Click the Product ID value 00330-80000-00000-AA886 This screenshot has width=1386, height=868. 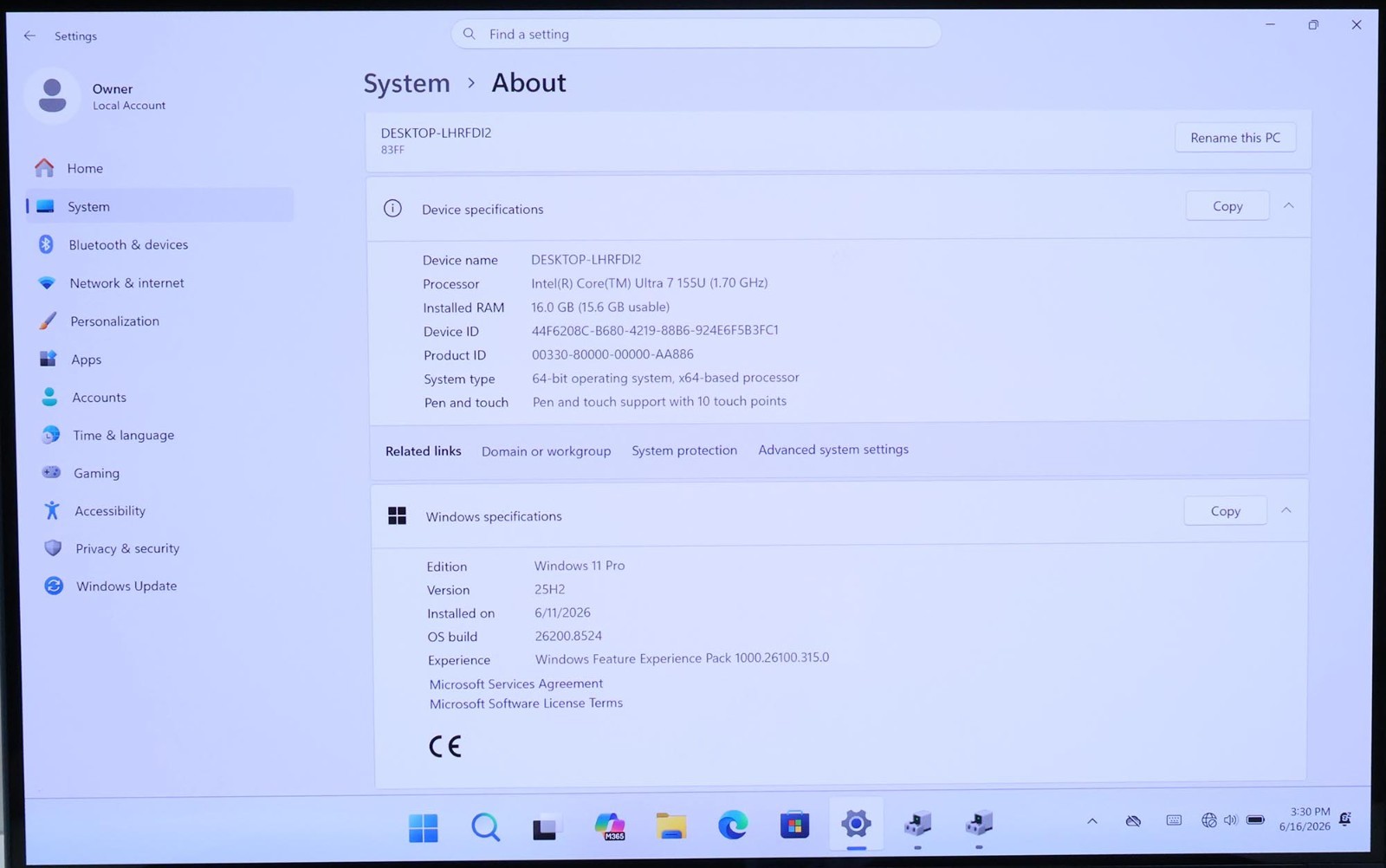pyautogui.click(x=612, y=354)
